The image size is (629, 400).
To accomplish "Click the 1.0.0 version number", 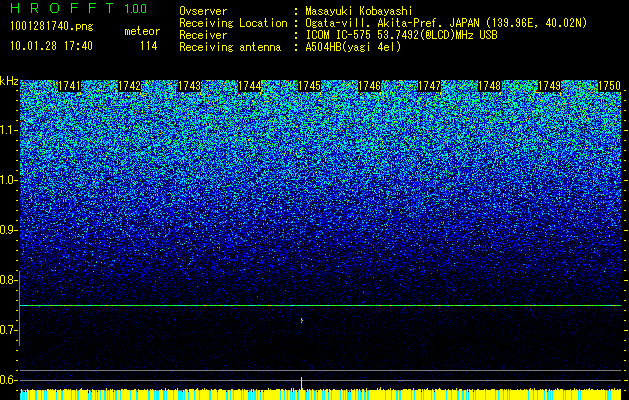I will (x=136, y=9).
